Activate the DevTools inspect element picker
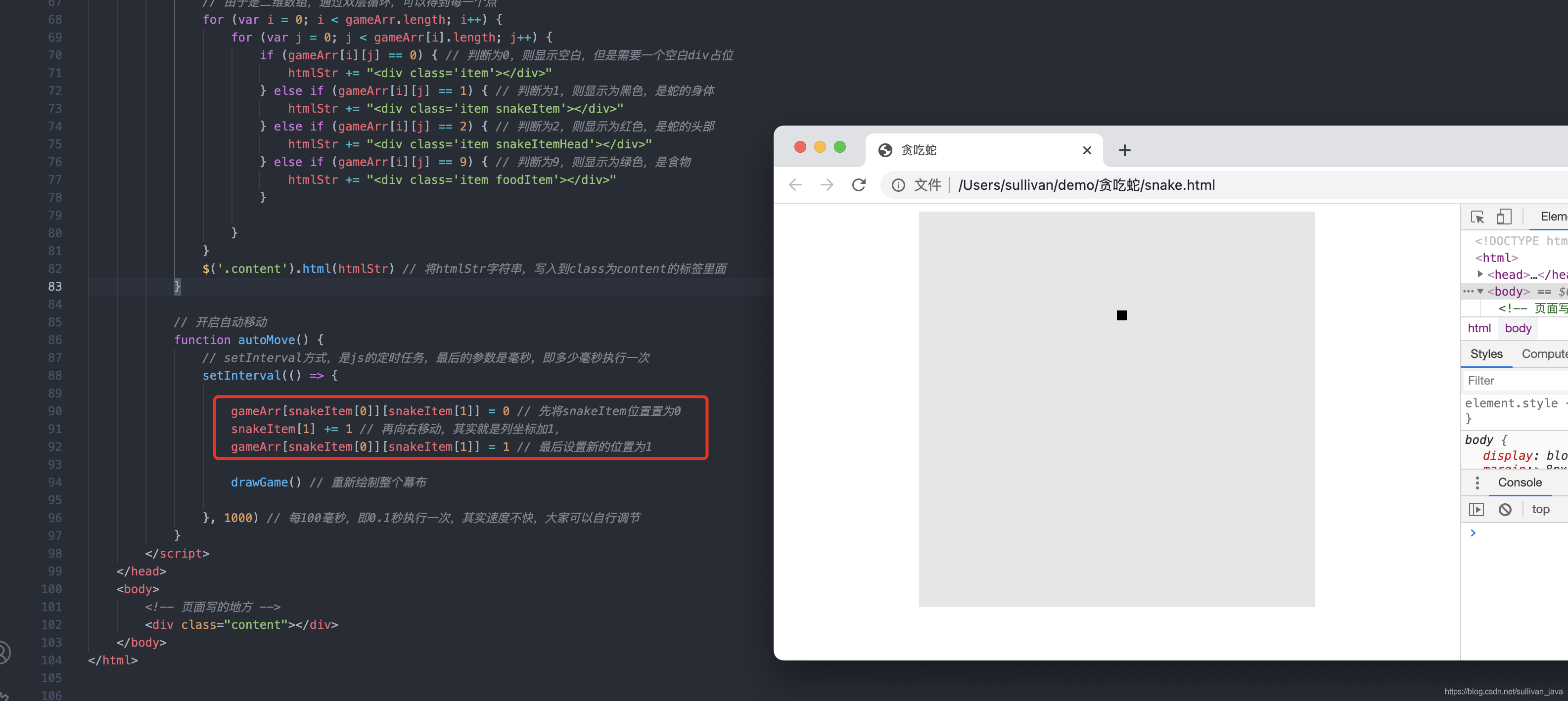This screenshot has width=1568, height=701. click(1477, 217)
